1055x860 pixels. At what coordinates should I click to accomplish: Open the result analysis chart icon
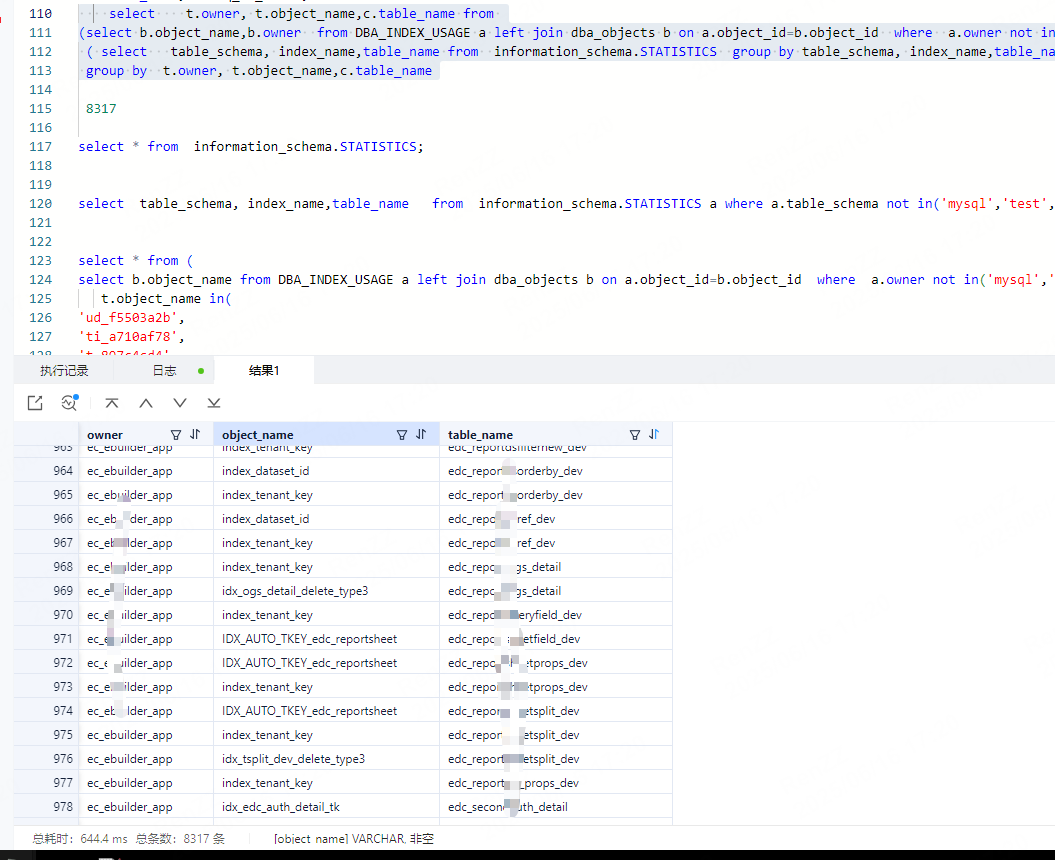tap(70, 402)
